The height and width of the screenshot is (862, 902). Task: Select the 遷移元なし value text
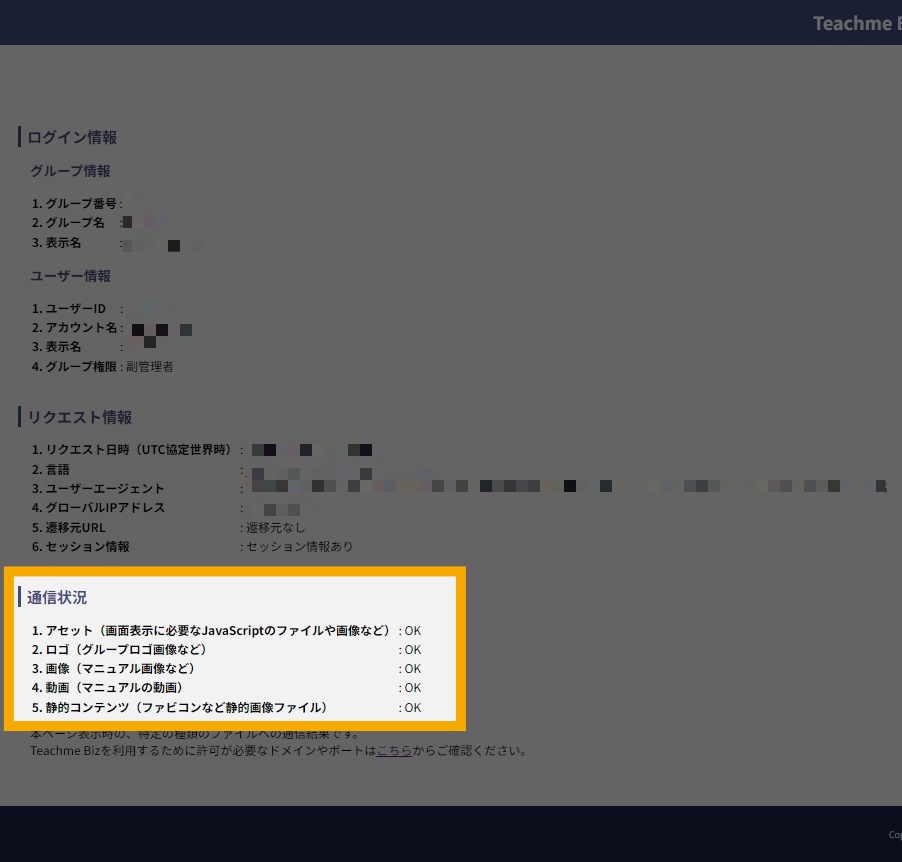coord(276,527)
